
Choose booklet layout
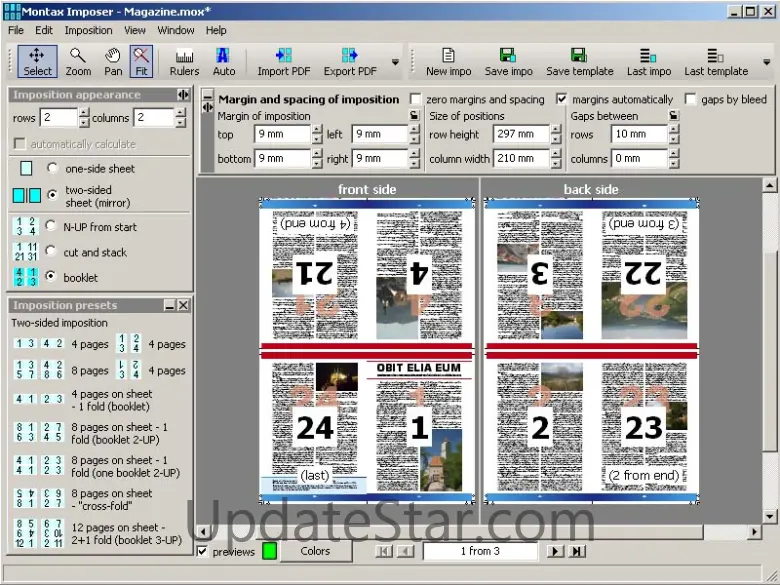coord(50,276)
